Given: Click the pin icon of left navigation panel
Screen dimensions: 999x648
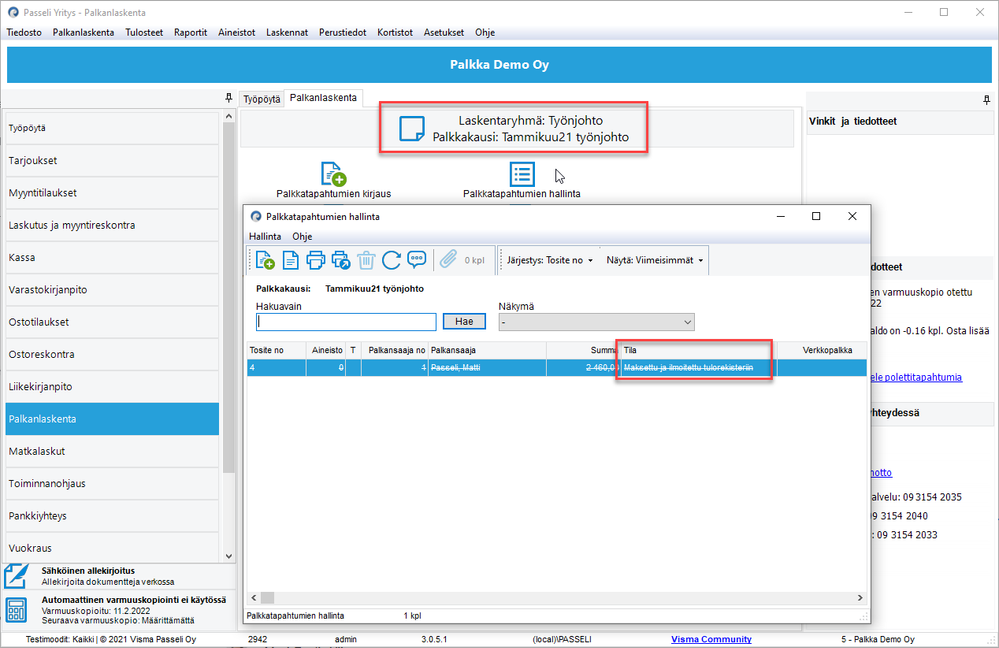Looking at the screenshot, I should point(229,98).
